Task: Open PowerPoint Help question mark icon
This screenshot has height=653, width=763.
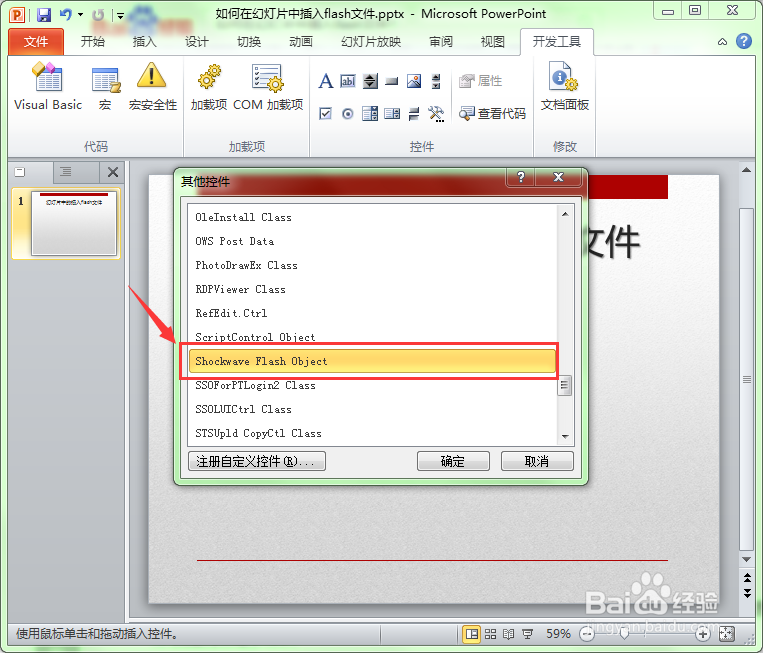Action: [x=744, y=41]
